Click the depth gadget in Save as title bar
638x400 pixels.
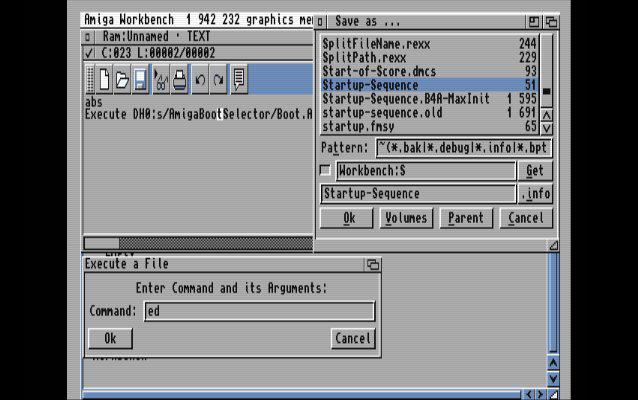pos(551,22)
